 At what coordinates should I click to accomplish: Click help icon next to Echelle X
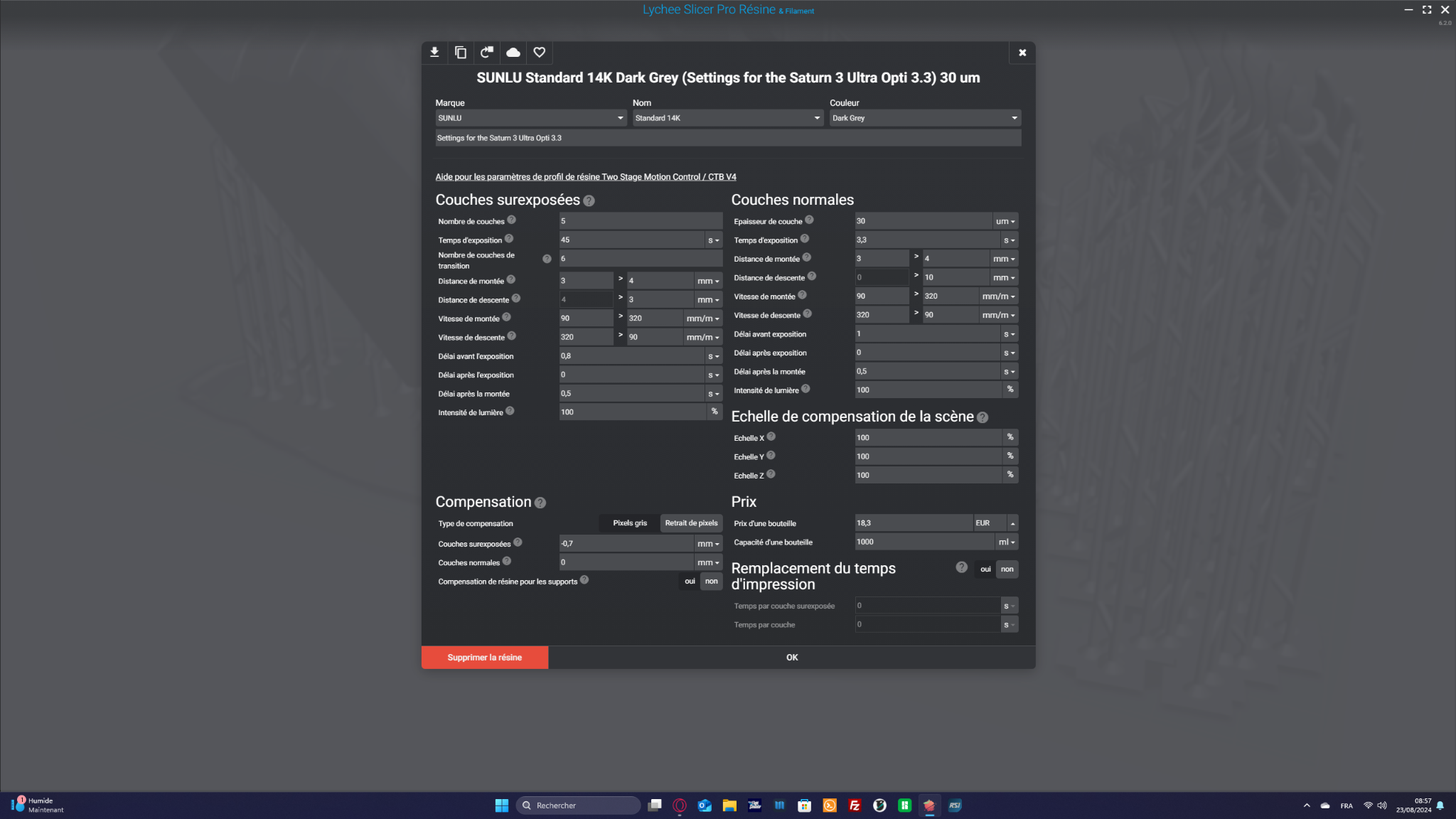pyautogui.click(x=771, y=437)
